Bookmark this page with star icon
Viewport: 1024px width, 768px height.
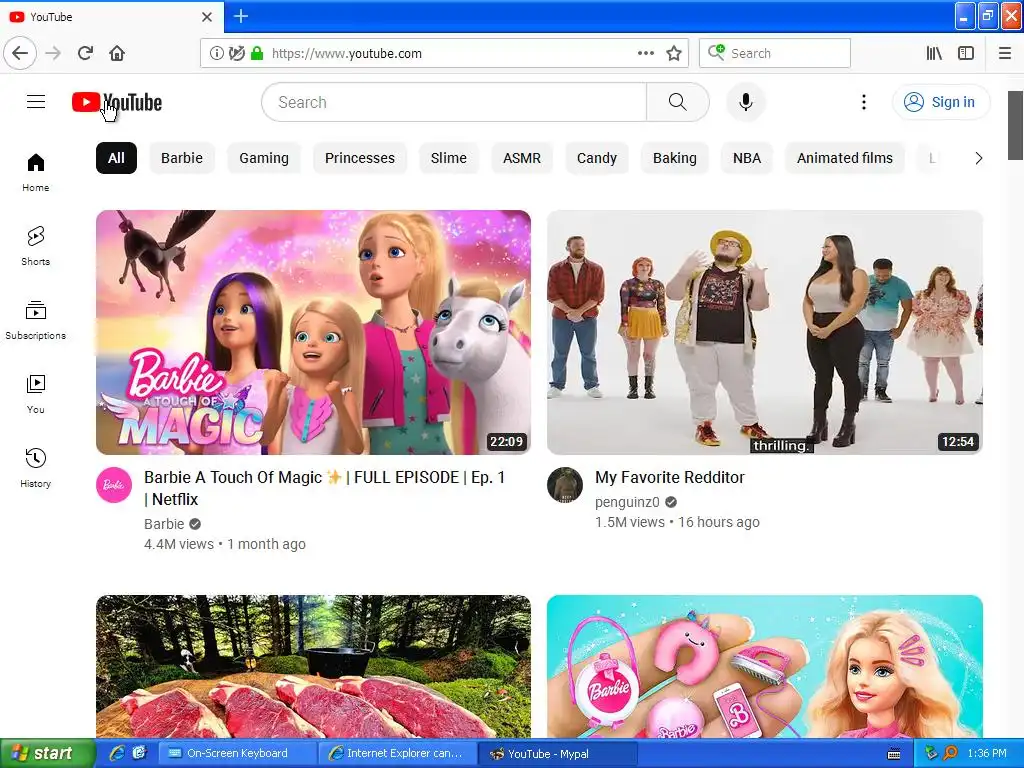coord(674,53)
